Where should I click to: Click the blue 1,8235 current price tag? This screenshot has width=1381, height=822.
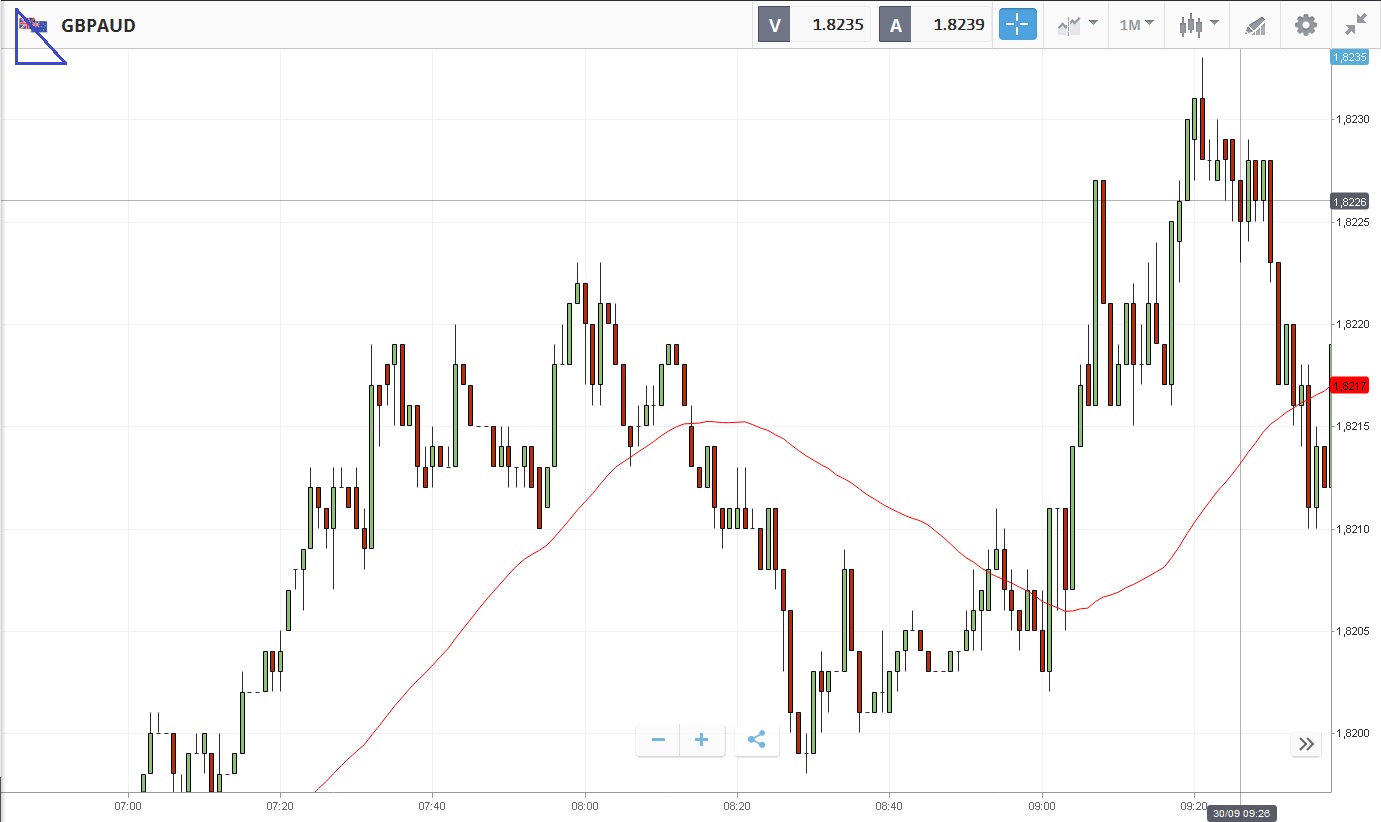(x=1350, y=57)
